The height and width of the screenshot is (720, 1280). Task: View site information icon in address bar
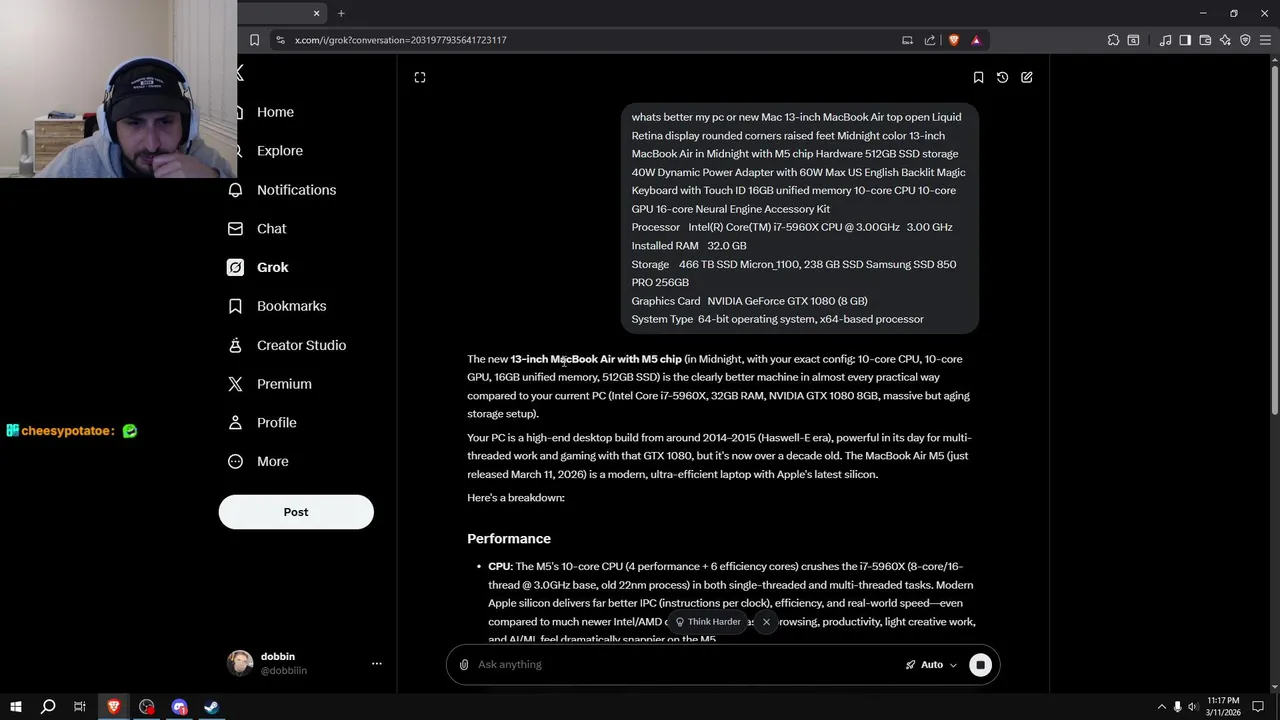(x=280, y=40)
